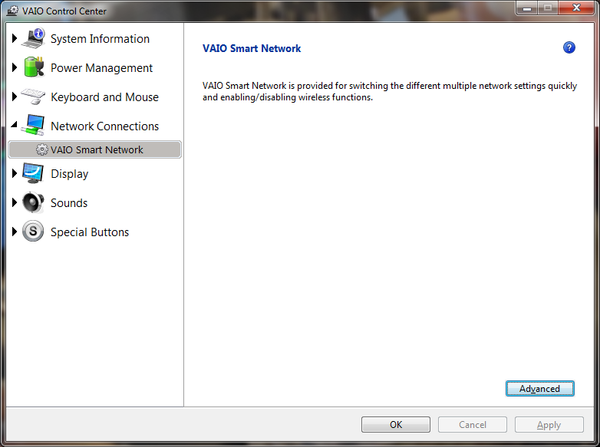Click the Power Management battery icon
The height and width of the screenshot is (447, 600).
[34, 68]
